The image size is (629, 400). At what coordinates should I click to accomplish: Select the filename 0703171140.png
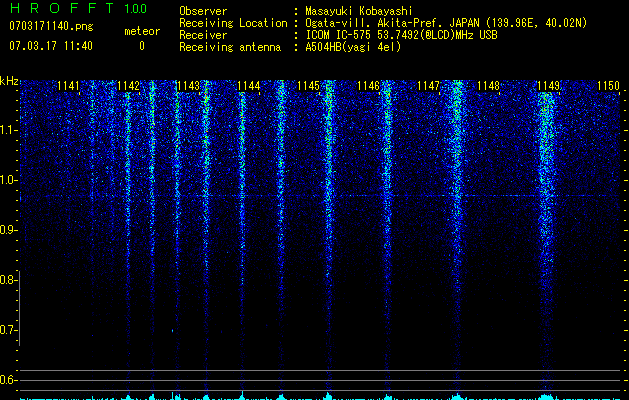click(x=51, y=27)
